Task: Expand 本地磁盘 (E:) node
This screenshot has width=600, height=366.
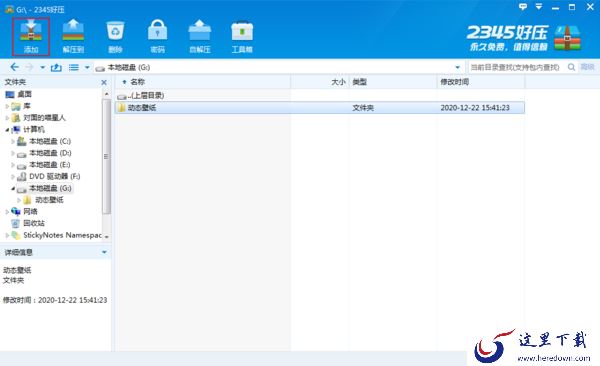Action: pos(13,165)
